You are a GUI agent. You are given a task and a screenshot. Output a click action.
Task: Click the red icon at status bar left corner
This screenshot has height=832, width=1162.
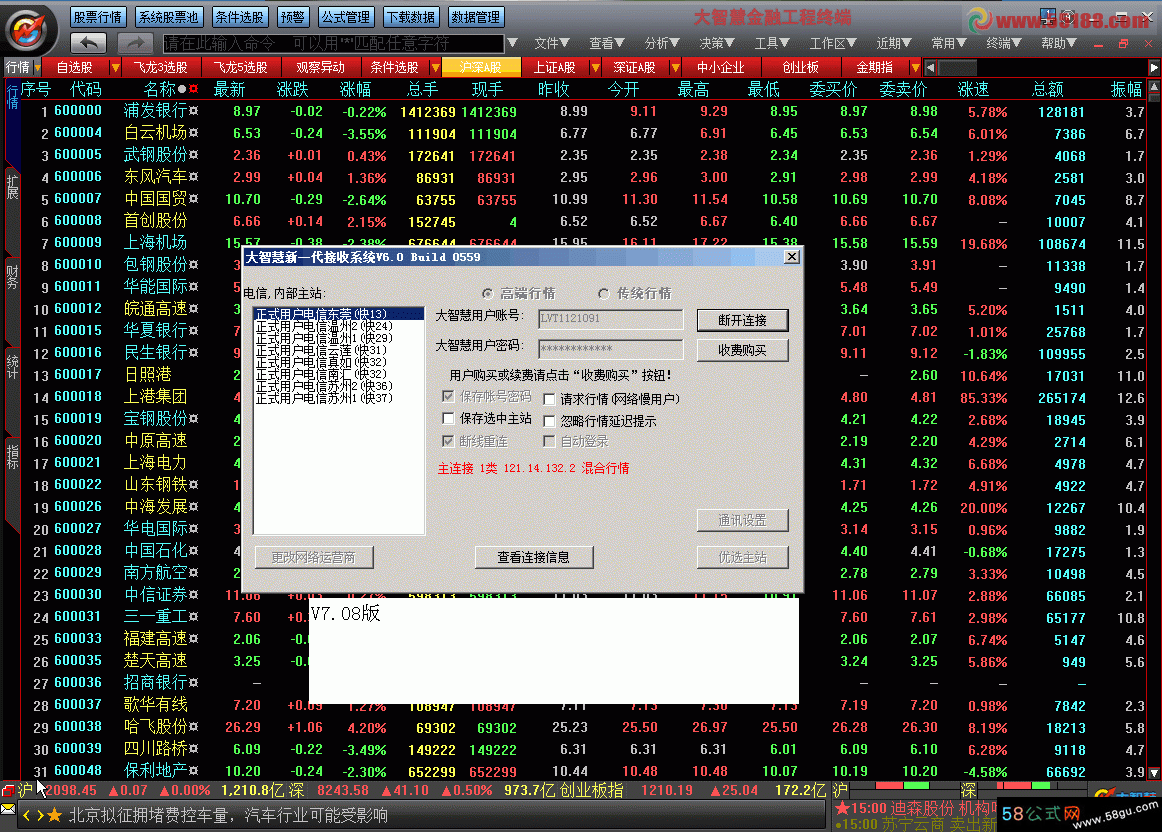tap(7, 791)
